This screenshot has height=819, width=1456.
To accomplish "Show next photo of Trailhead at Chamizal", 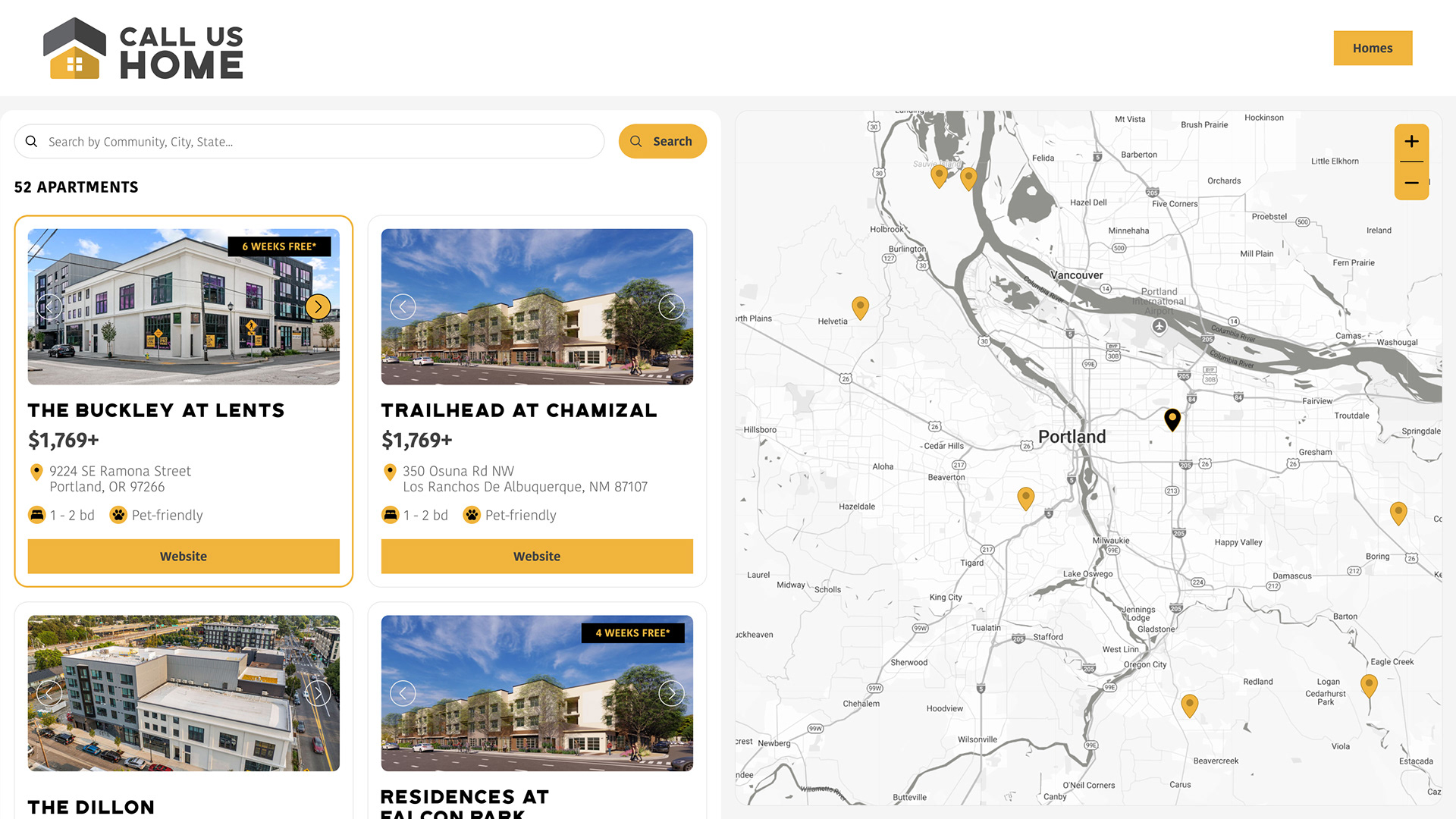I will click(671, 306).
